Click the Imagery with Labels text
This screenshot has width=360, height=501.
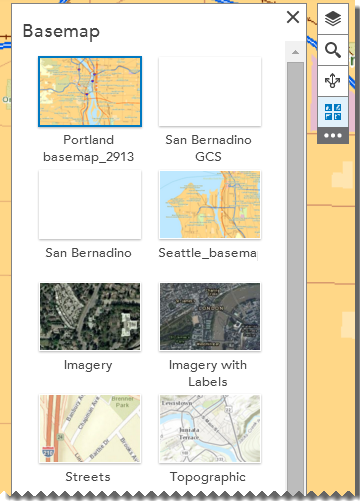[208, 373]
